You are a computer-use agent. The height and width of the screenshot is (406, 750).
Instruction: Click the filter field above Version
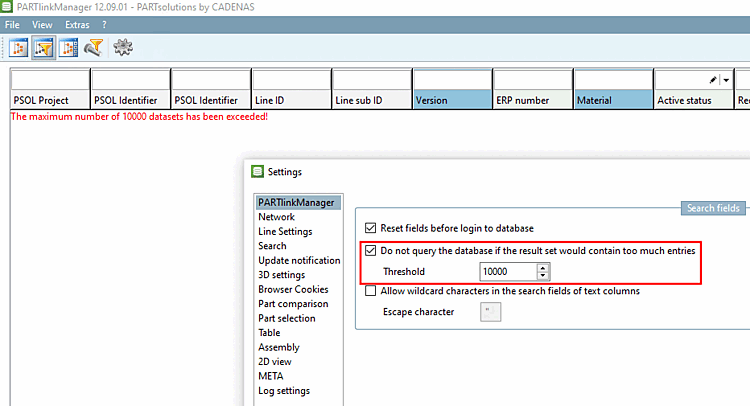pyautogui.click(x=452, y=80)
